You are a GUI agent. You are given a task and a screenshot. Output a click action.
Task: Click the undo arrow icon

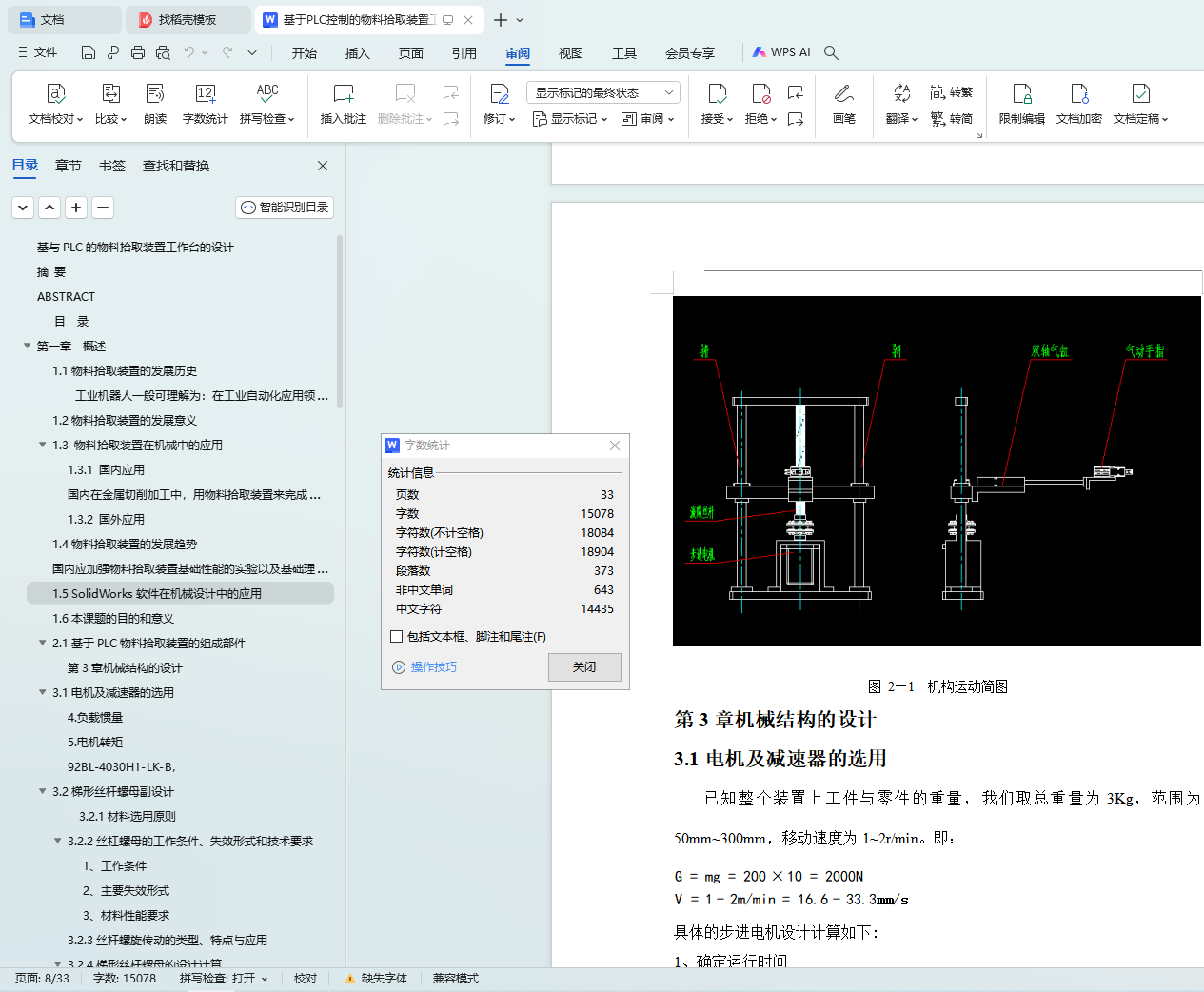point(189,52)
